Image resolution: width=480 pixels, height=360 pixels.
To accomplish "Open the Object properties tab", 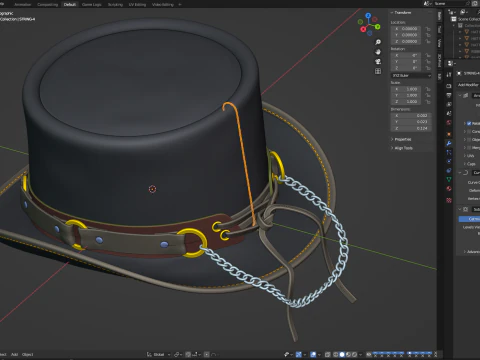I will point(449,134).
